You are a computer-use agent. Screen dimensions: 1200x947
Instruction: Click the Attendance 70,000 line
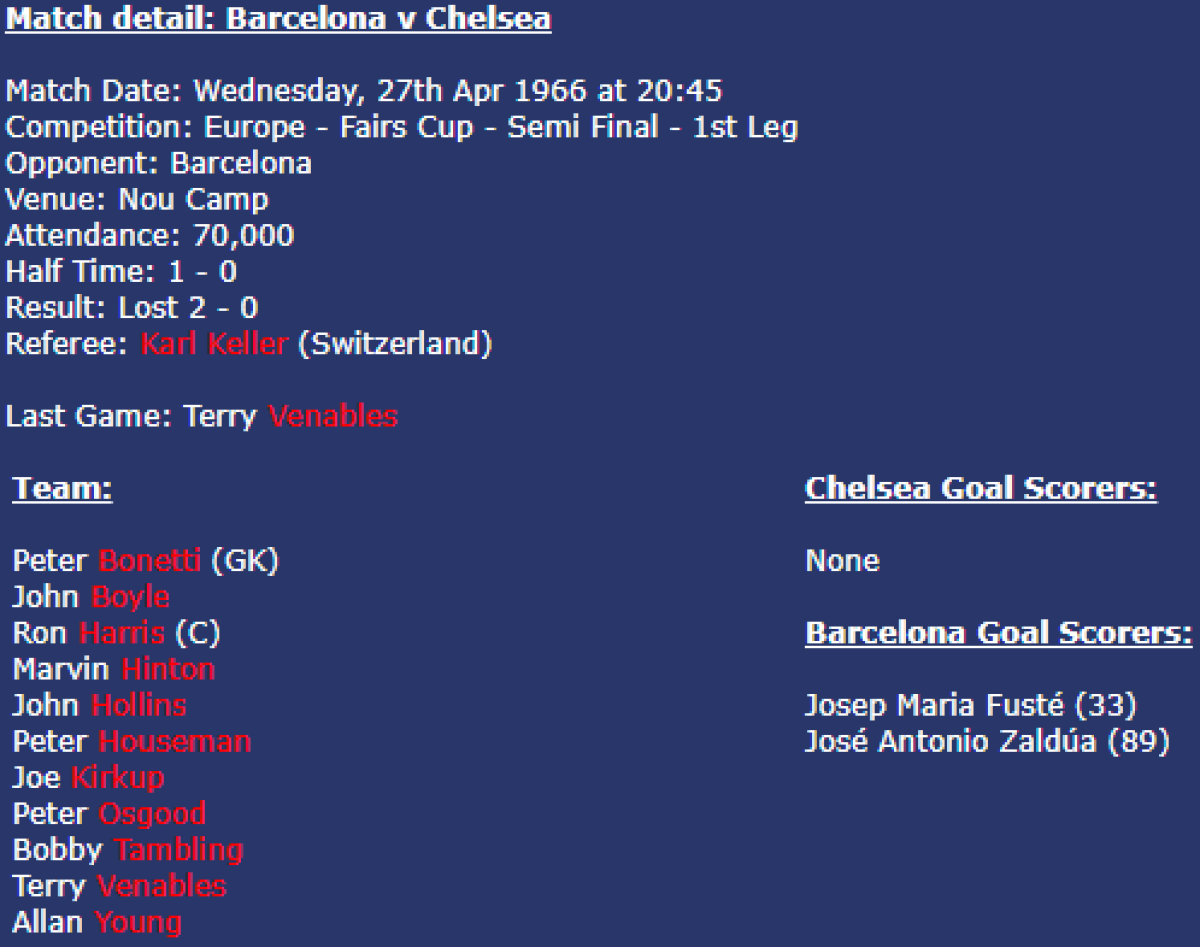(x=150, y=235)
